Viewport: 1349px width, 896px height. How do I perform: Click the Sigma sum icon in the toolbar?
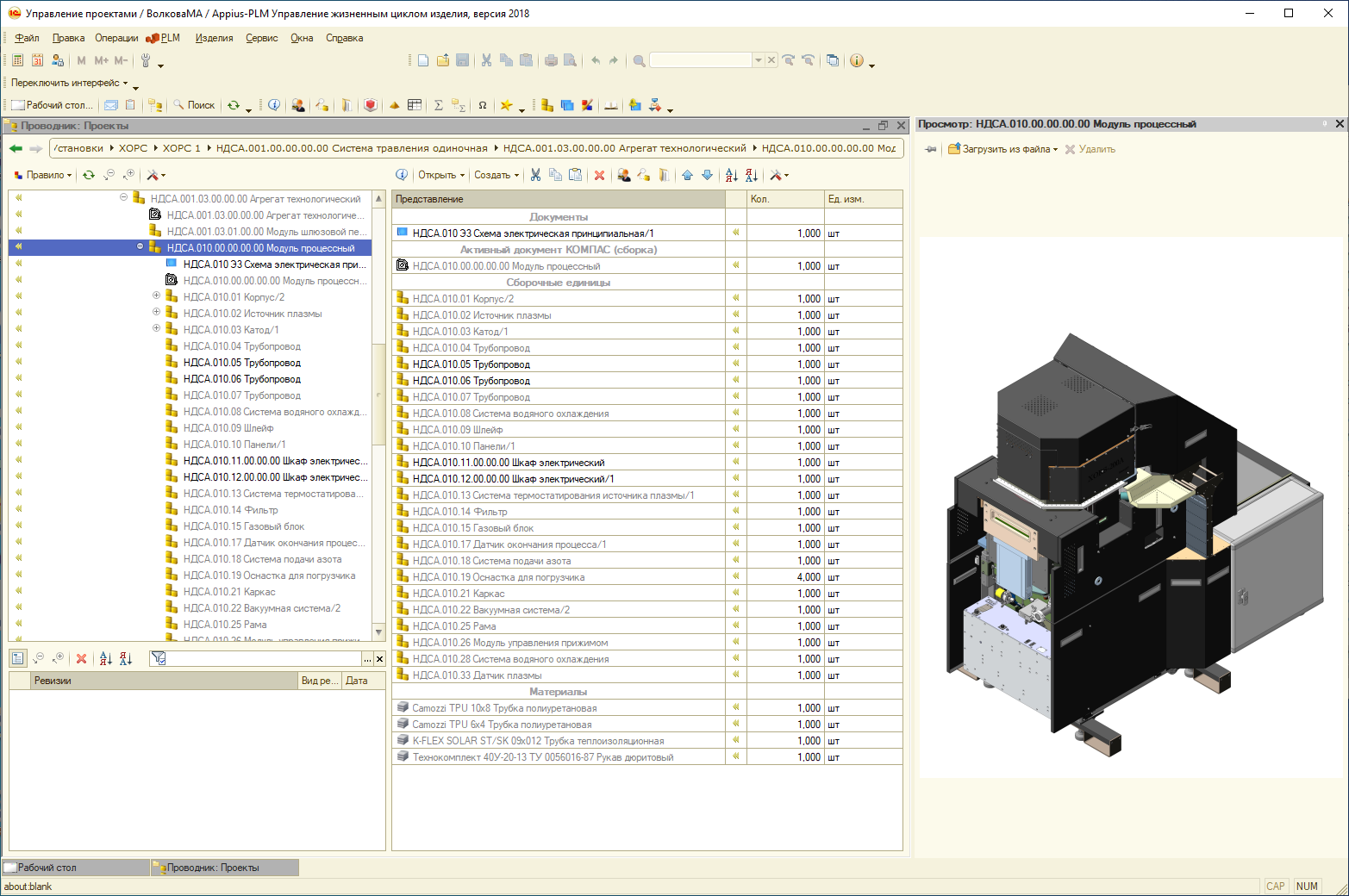click(438, 105)
